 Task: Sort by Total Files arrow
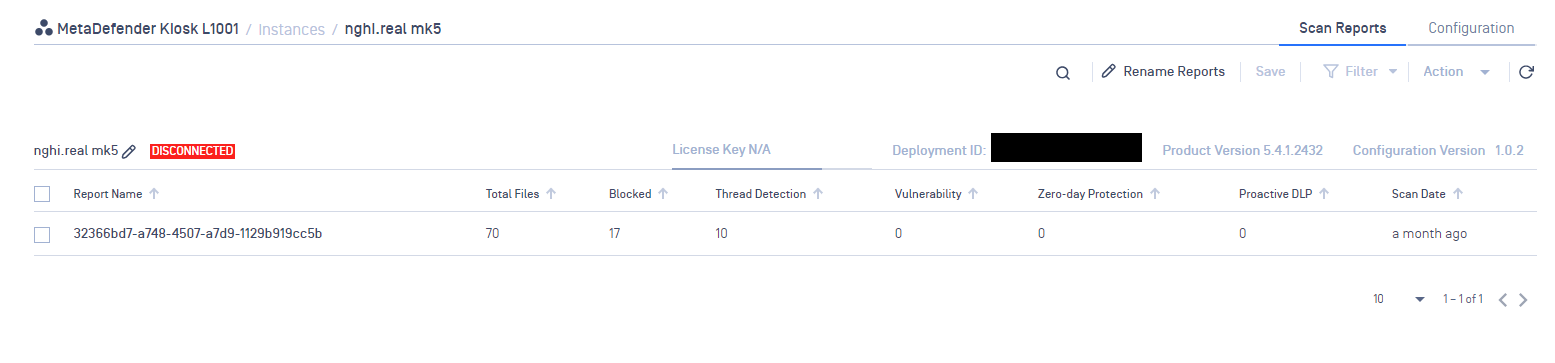click(551, 194)
